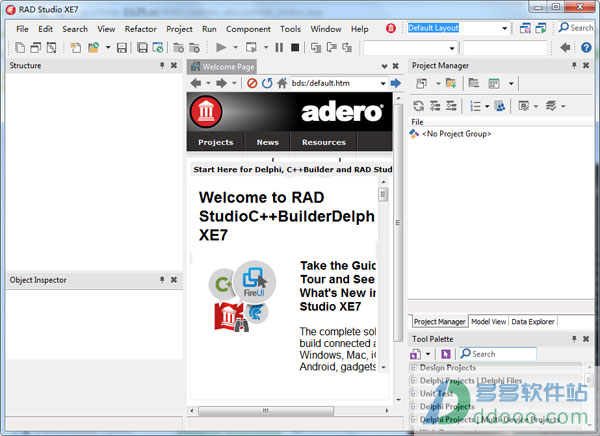
Task: Click the IDE Insight Search box at top right
Action: [x=576, y=28]
